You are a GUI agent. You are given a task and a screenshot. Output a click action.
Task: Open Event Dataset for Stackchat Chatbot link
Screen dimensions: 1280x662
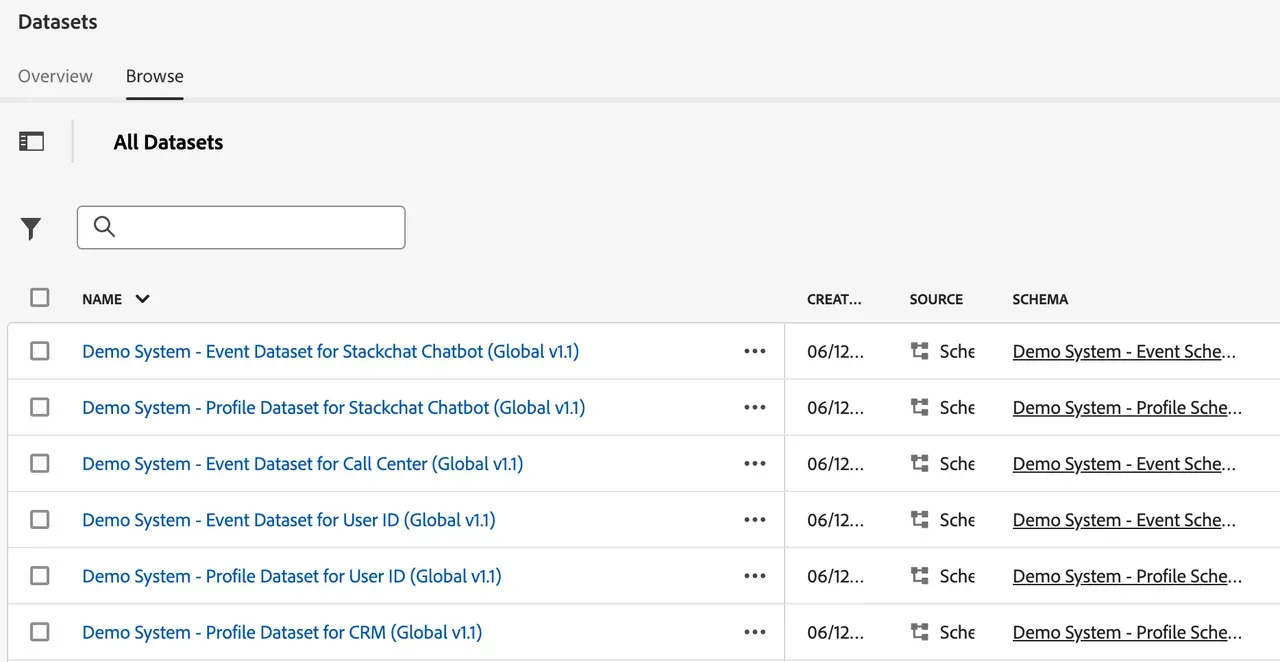331,352
